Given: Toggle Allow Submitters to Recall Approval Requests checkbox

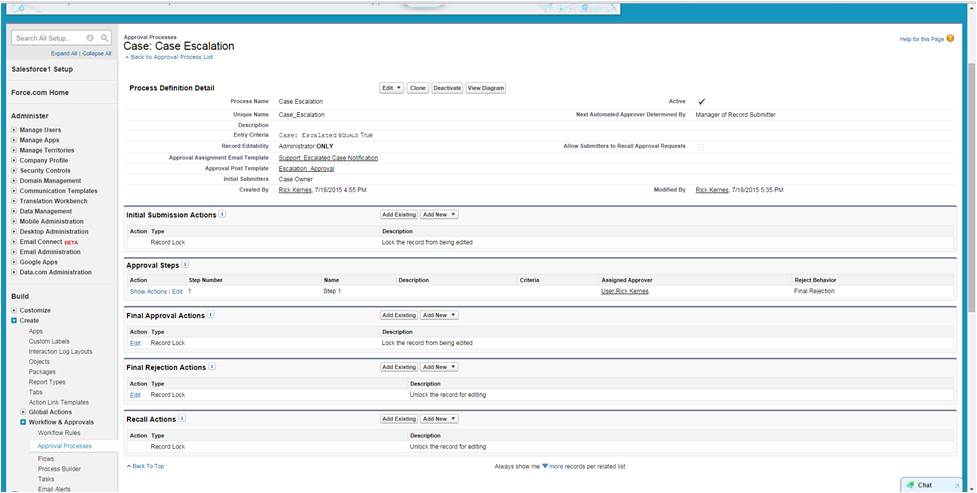Looking at the screenshot, I should 700,147.
